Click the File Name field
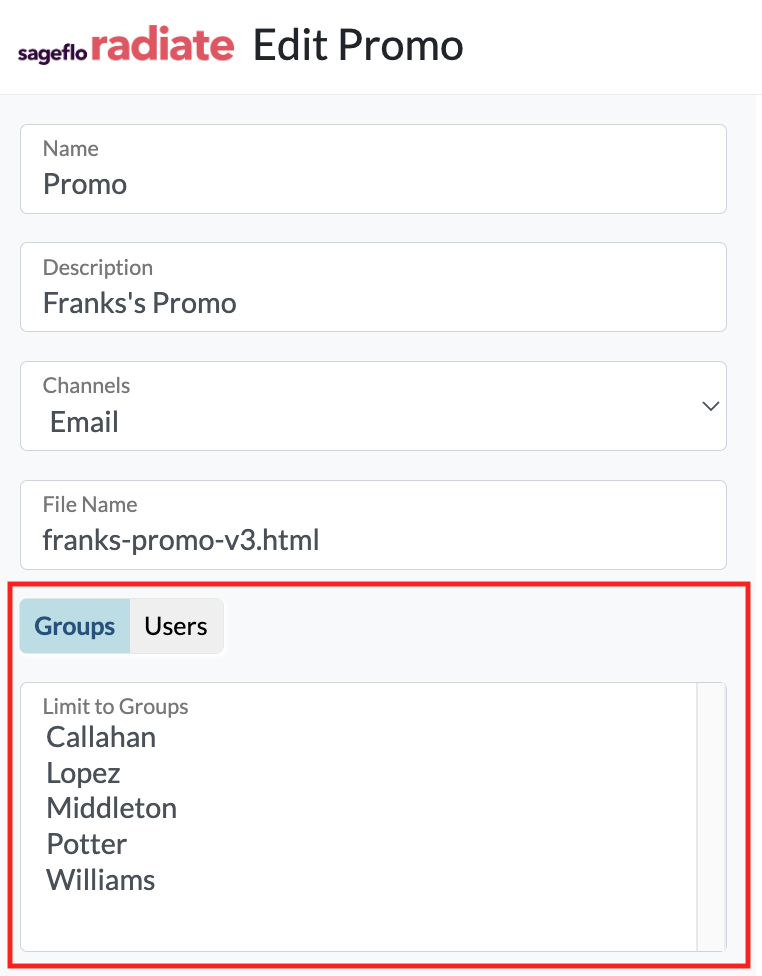The image size is (762, 976). pos(373,525)
